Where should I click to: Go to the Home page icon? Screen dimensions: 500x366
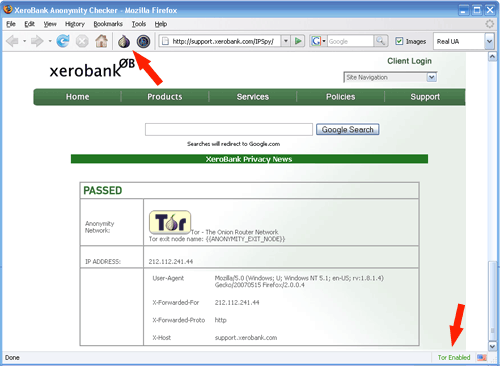pos(102,41)
